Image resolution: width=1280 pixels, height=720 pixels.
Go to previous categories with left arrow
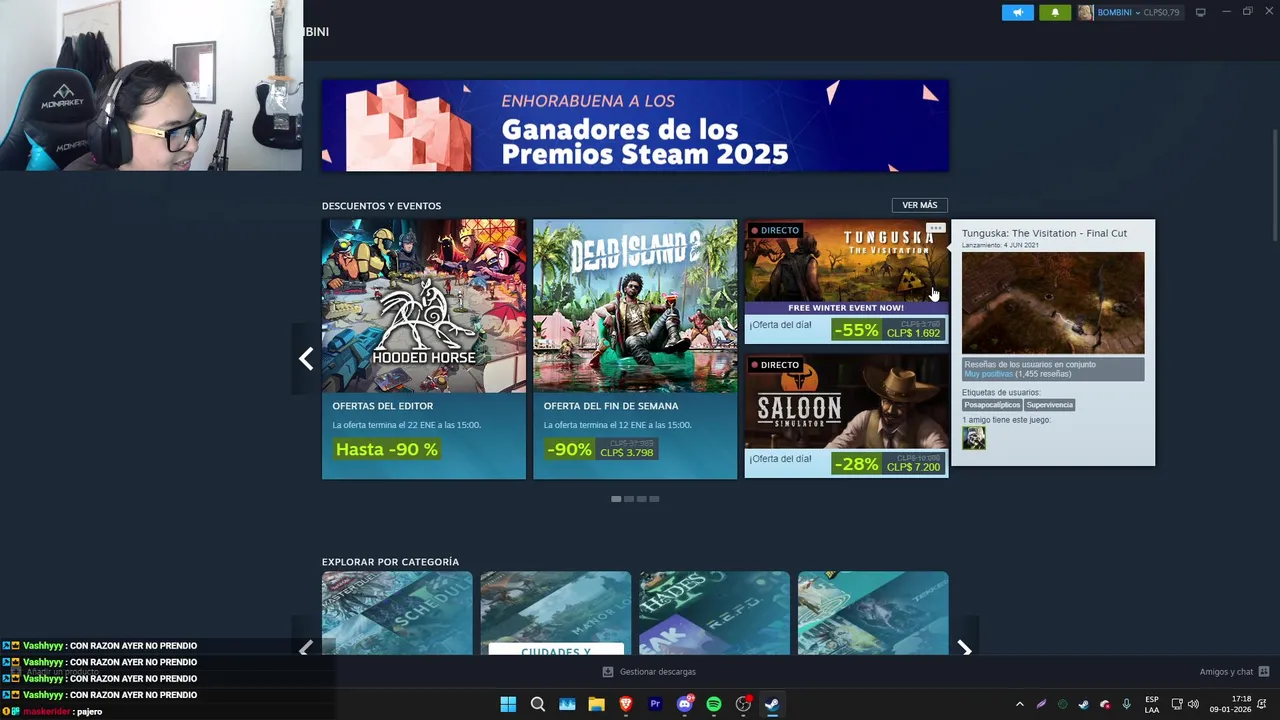(x=306, y=649)
